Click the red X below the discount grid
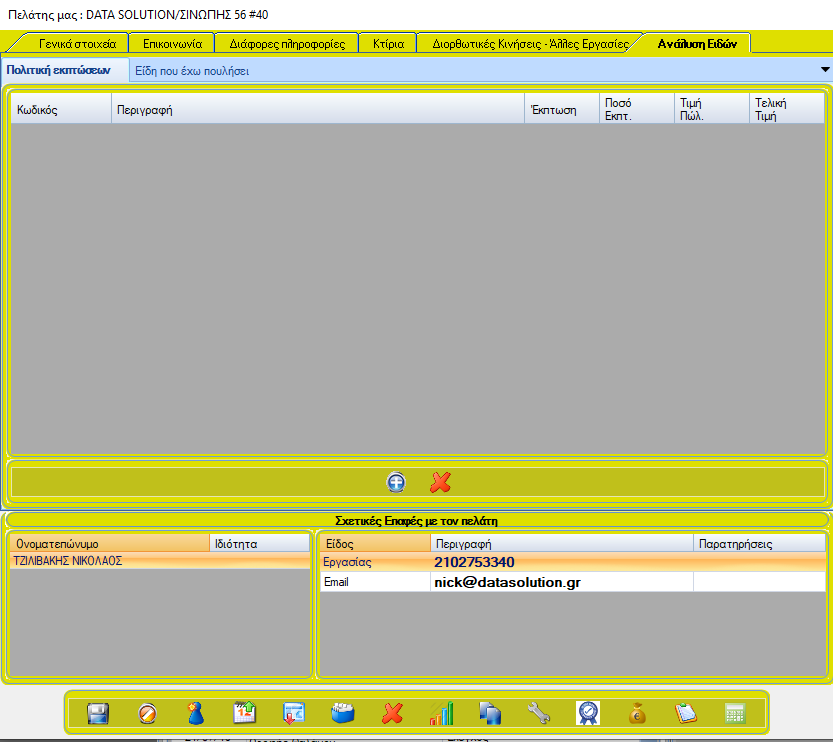This screenshot has width=833, height=742. pyautogui.click(x=440, y=482)
